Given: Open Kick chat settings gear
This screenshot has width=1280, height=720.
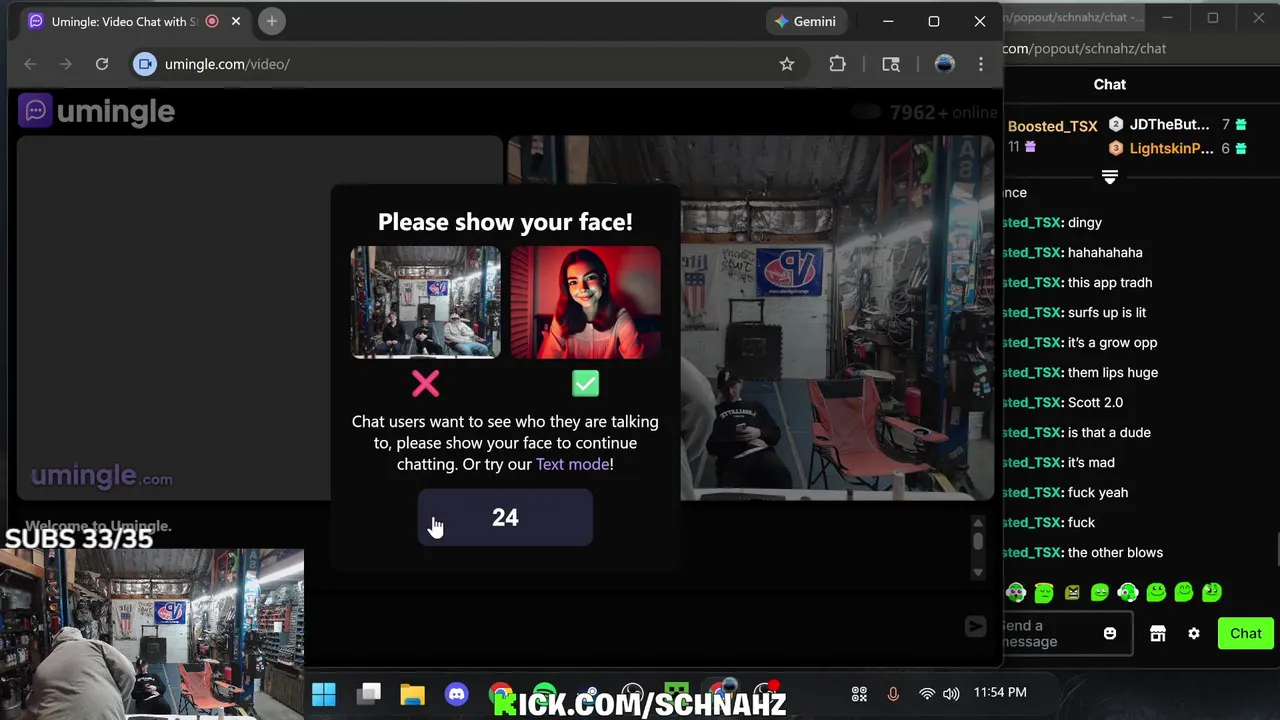Looking at the screenshot, I should point(1193,633).
